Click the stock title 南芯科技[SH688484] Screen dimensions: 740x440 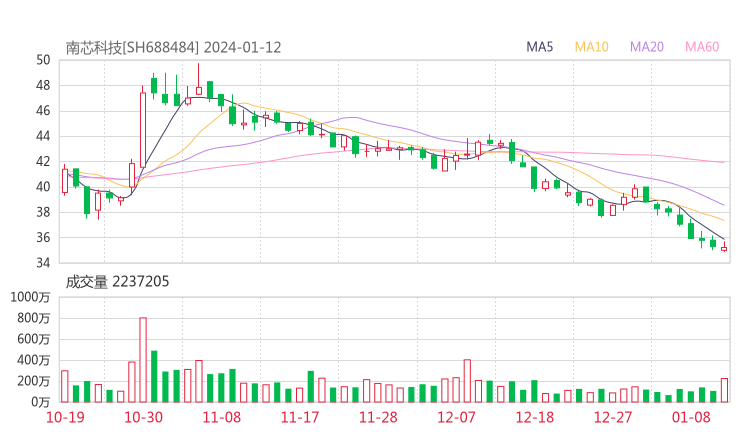pos(133,48)
